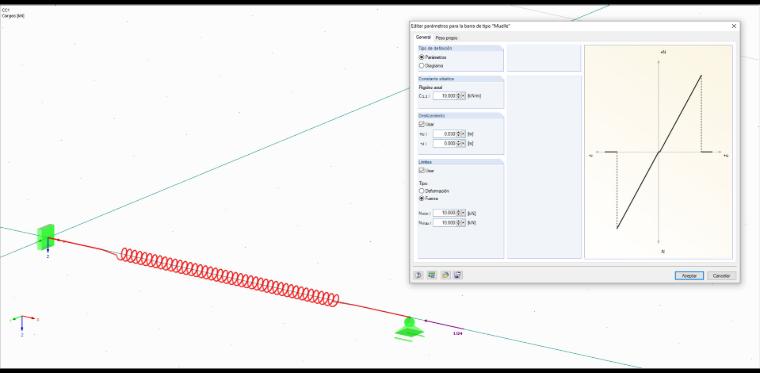Click the force-displacement diagram preview

658,152
